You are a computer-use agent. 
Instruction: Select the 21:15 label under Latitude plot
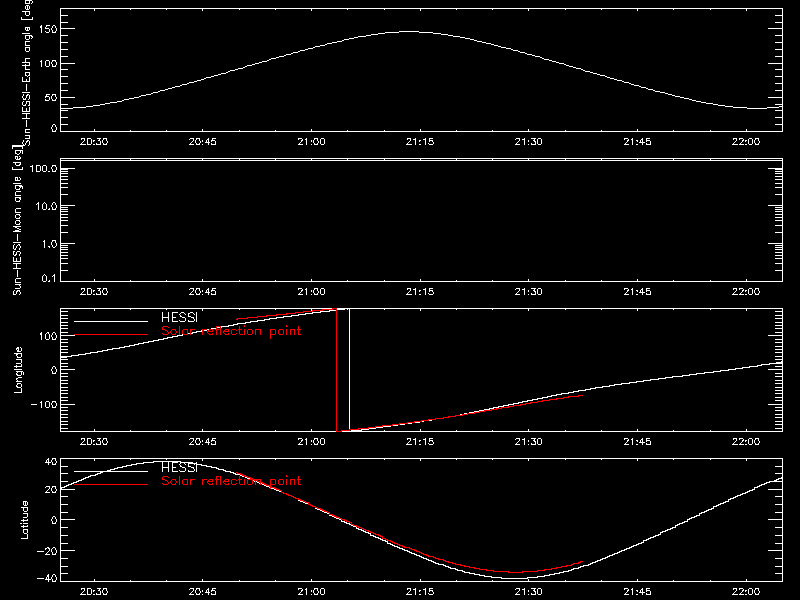[420, 592]
